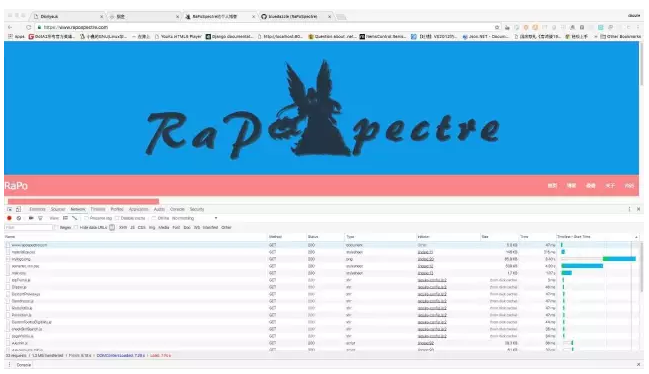Bookmark this page using the star icon

point(497,27)
